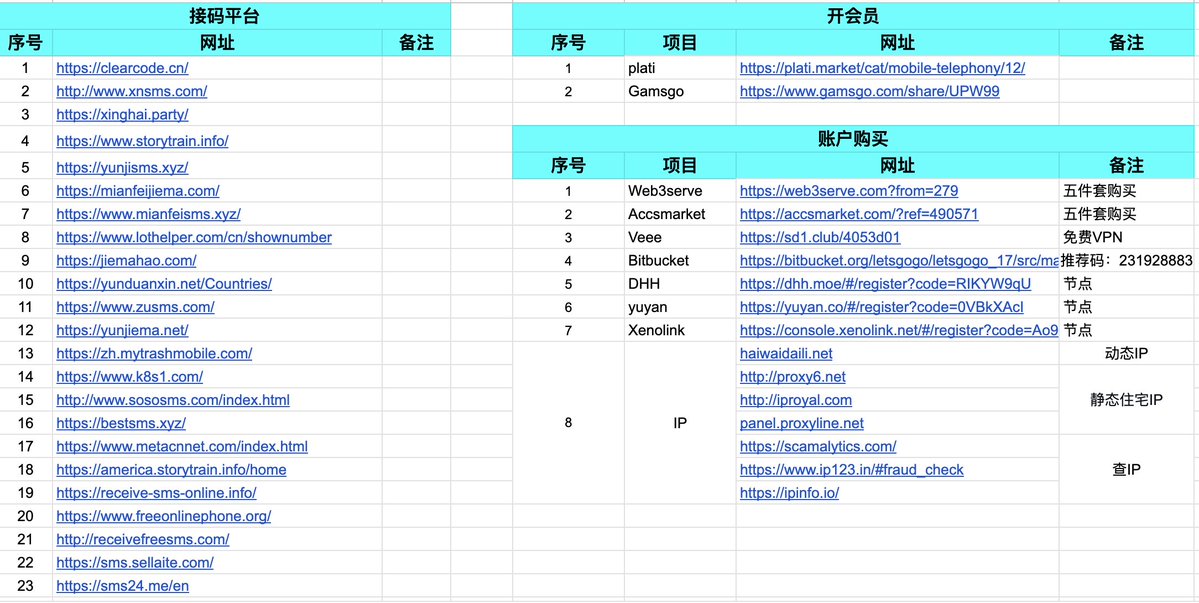Select the 账户购买 header cell

852,138
